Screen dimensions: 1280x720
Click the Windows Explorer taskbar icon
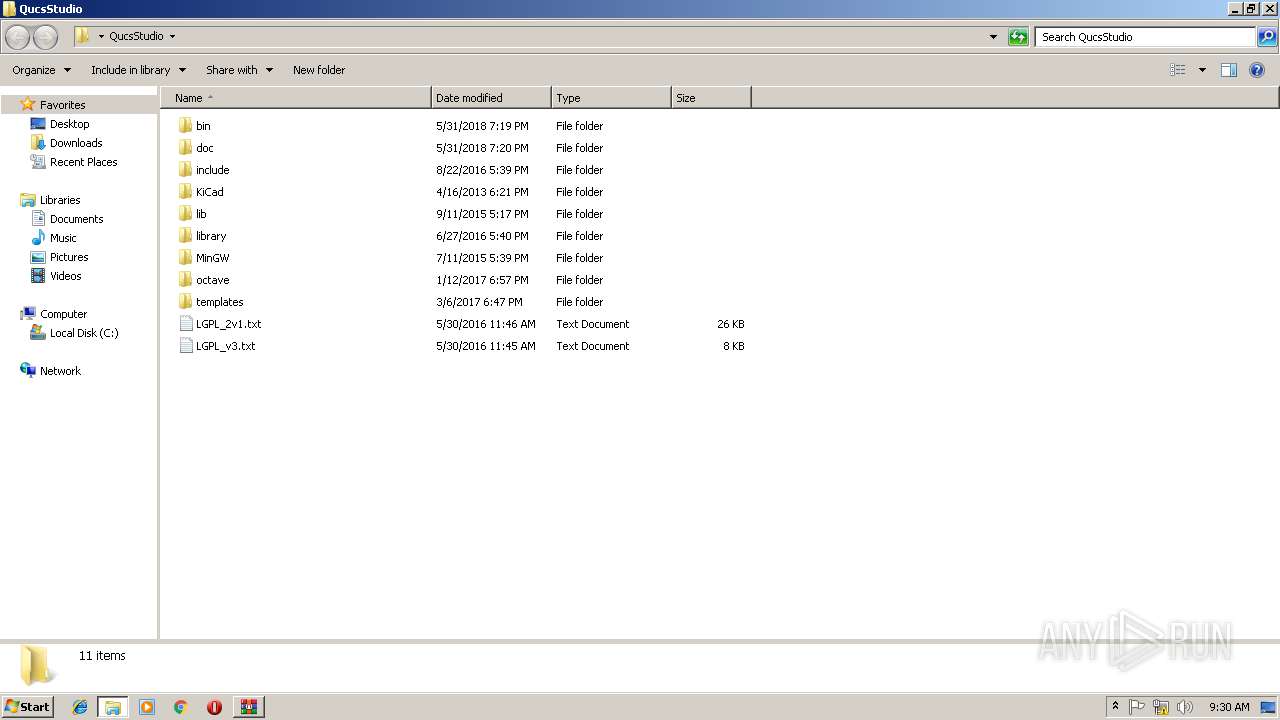point(113,707)
